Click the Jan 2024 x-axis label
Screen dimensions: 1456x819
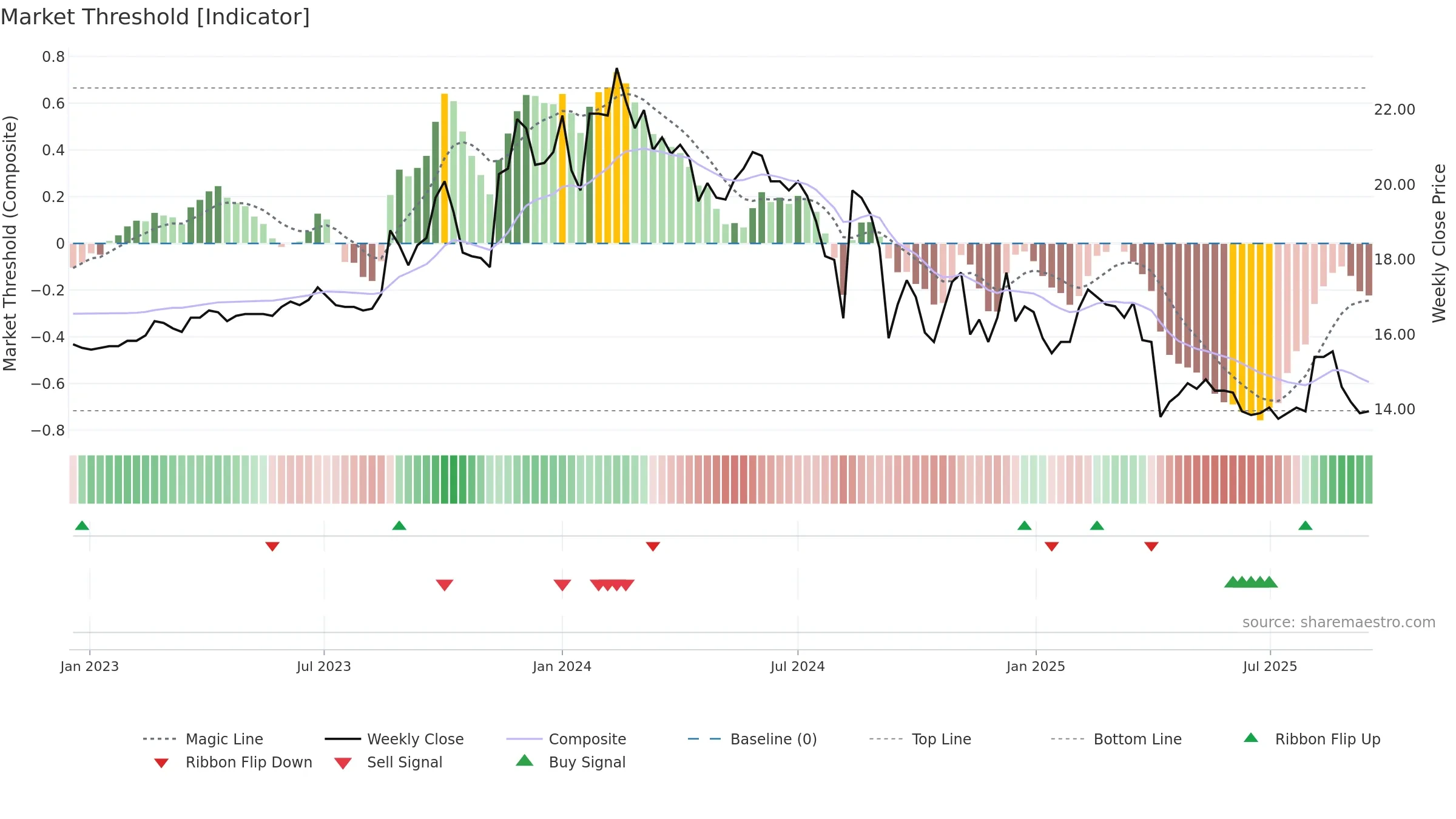(x=562, y=666)
